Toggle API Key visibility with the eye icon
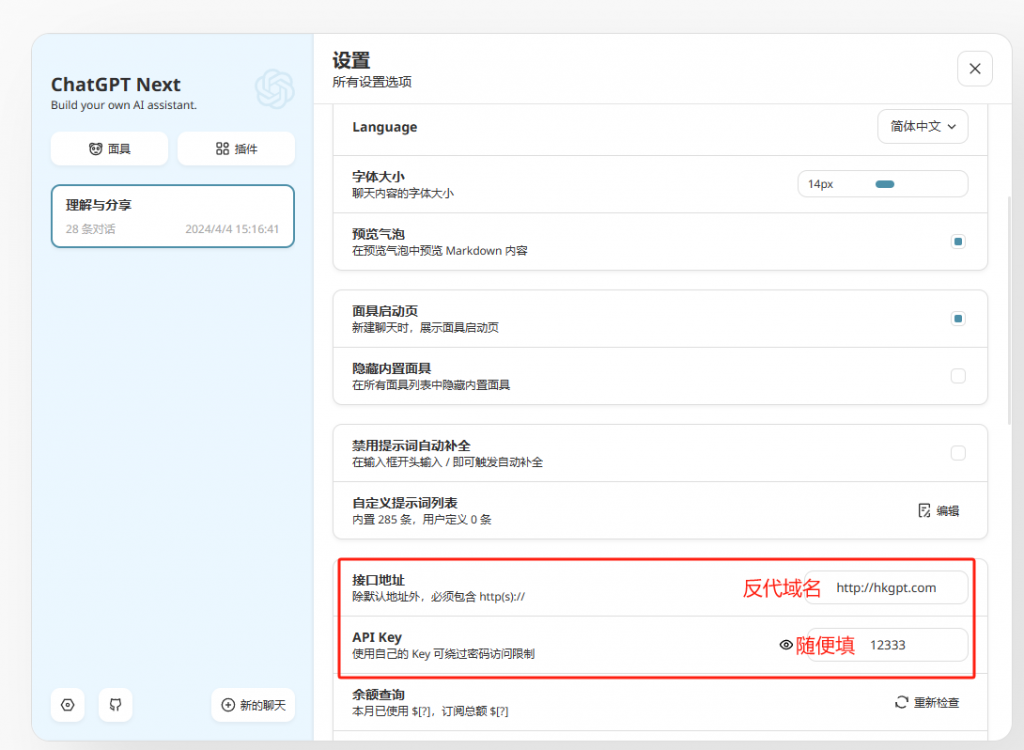Screen dimensions: 1024x750 [x=786, y=646]
